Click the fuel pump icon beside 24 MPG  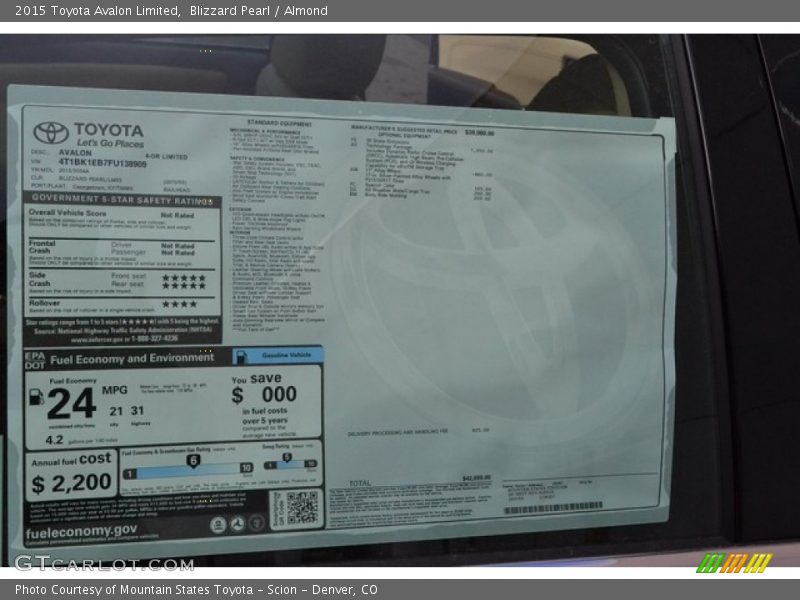[x=36, y=398]
